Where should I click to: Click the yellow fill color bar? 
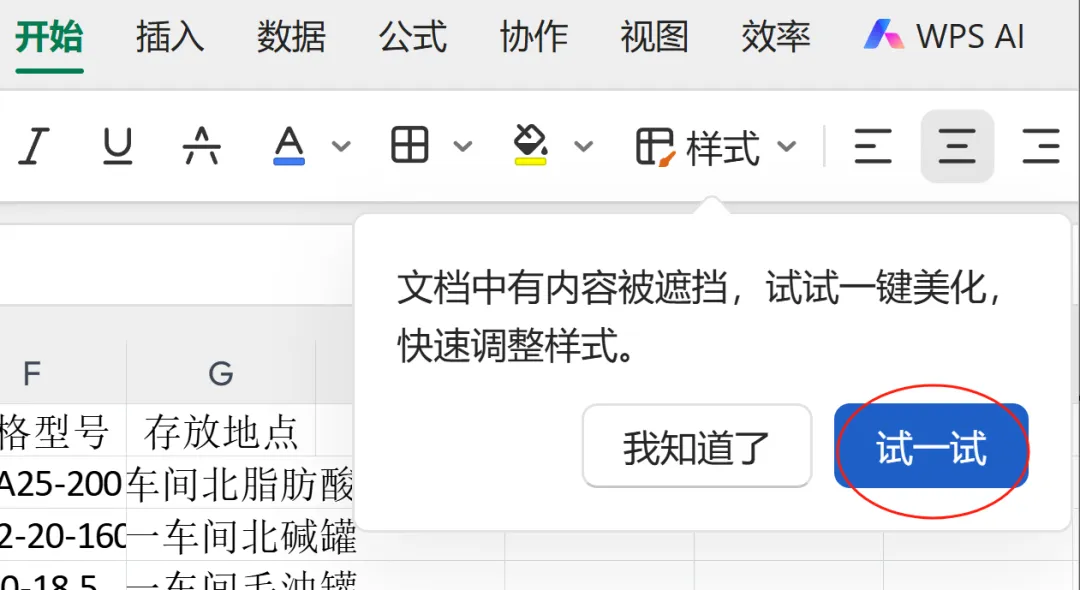[530, 162]
